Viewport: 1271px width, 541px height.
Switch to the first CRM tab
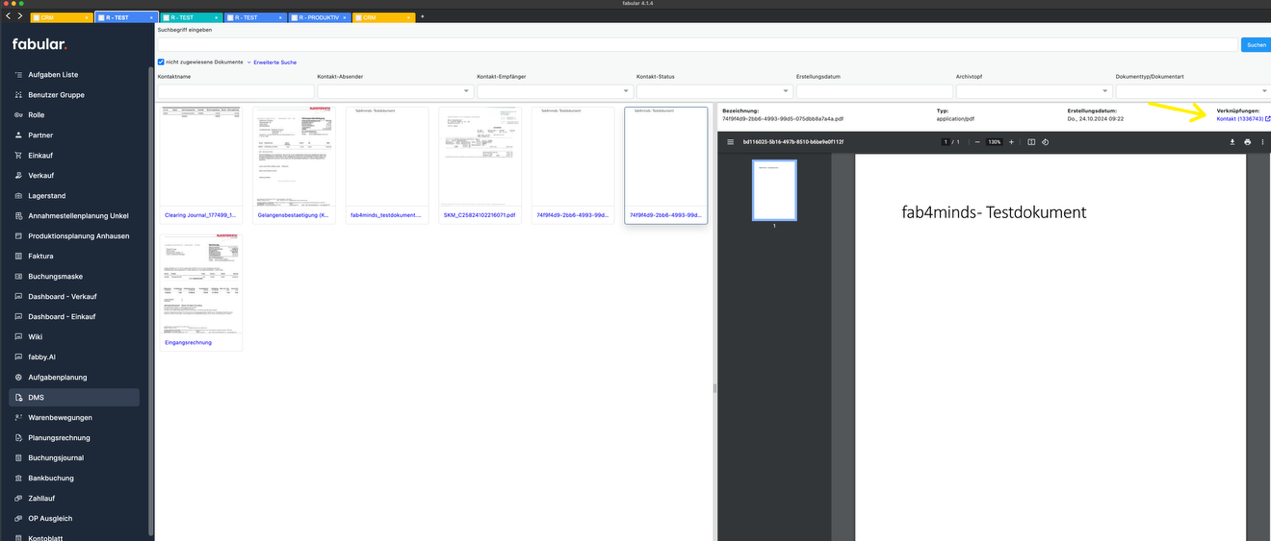tap(61, 18)
